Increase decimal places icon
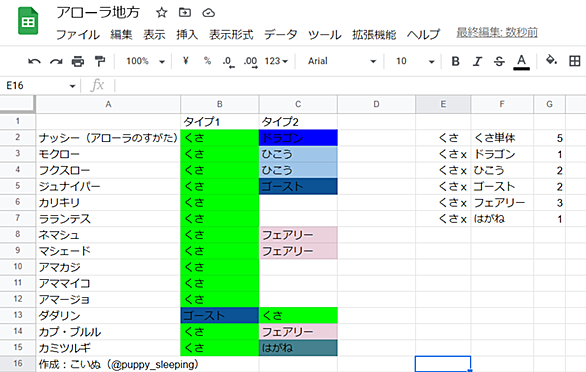This screenshot has height=372, width=586. tap(250, 62)
